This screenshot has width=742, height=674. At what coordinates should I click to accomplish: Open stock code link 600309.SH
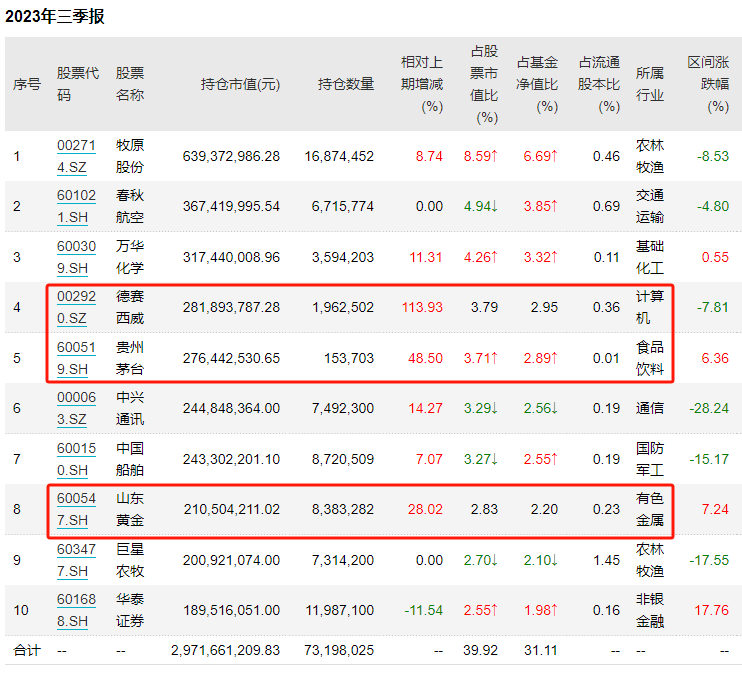click(76, 257)
